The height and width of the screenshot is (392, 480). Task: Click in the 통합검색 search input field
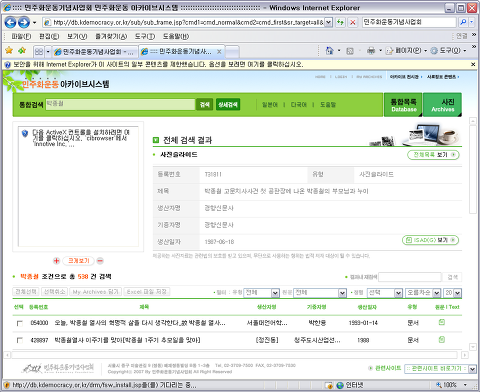point(120,104)
